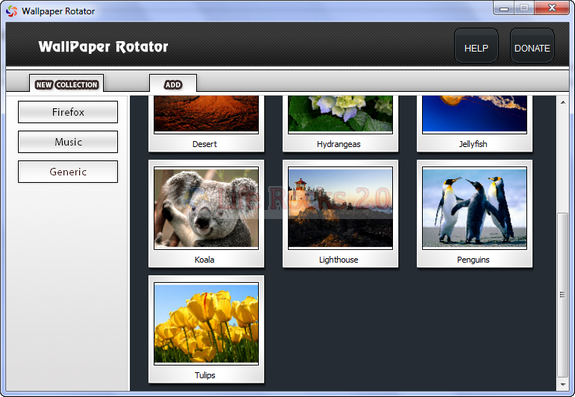
Task: Click the Koala caption text
Action: [x=204, y=260]
